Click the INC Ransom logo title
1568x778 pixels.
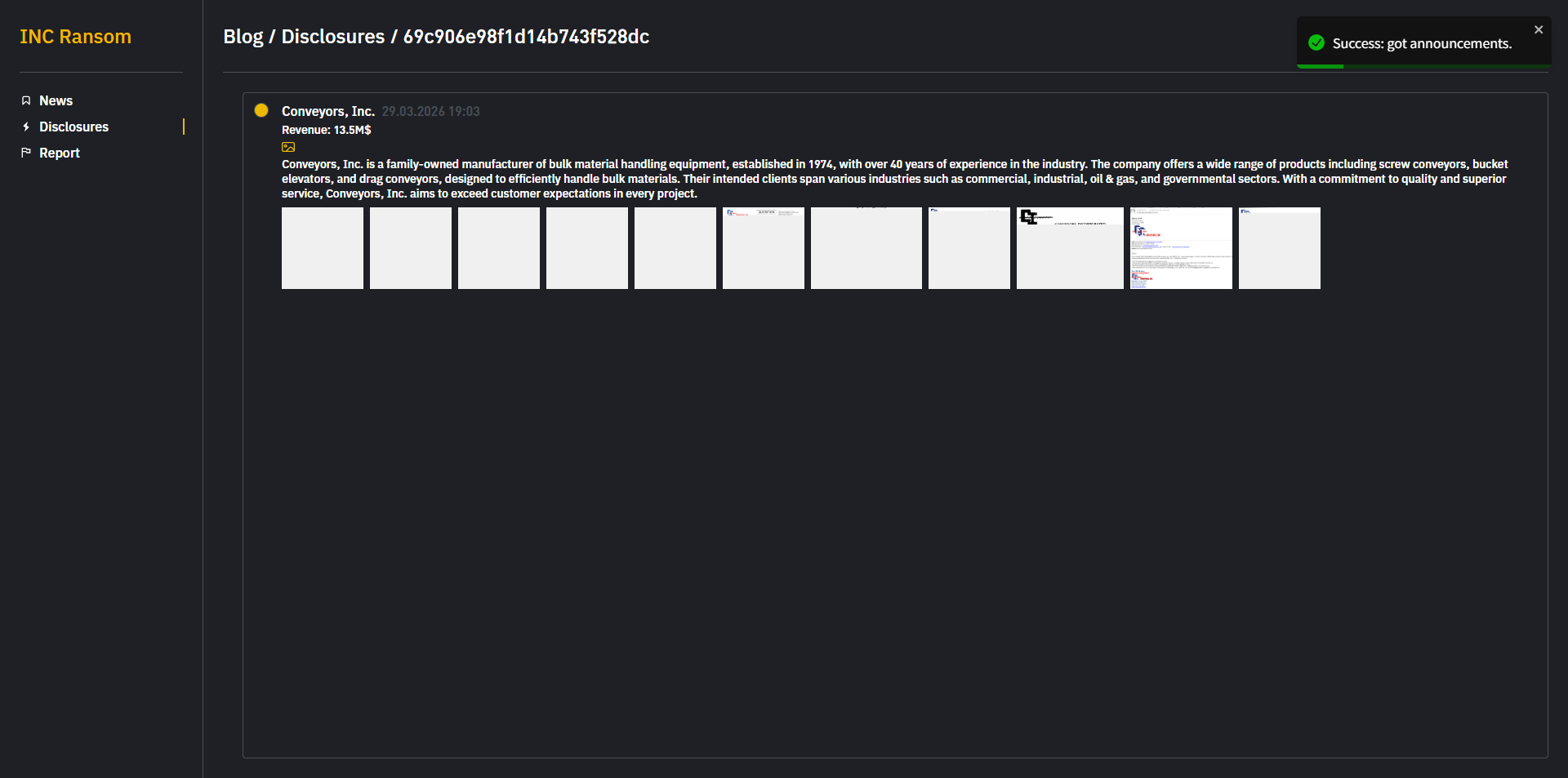[x=75, y=37]
